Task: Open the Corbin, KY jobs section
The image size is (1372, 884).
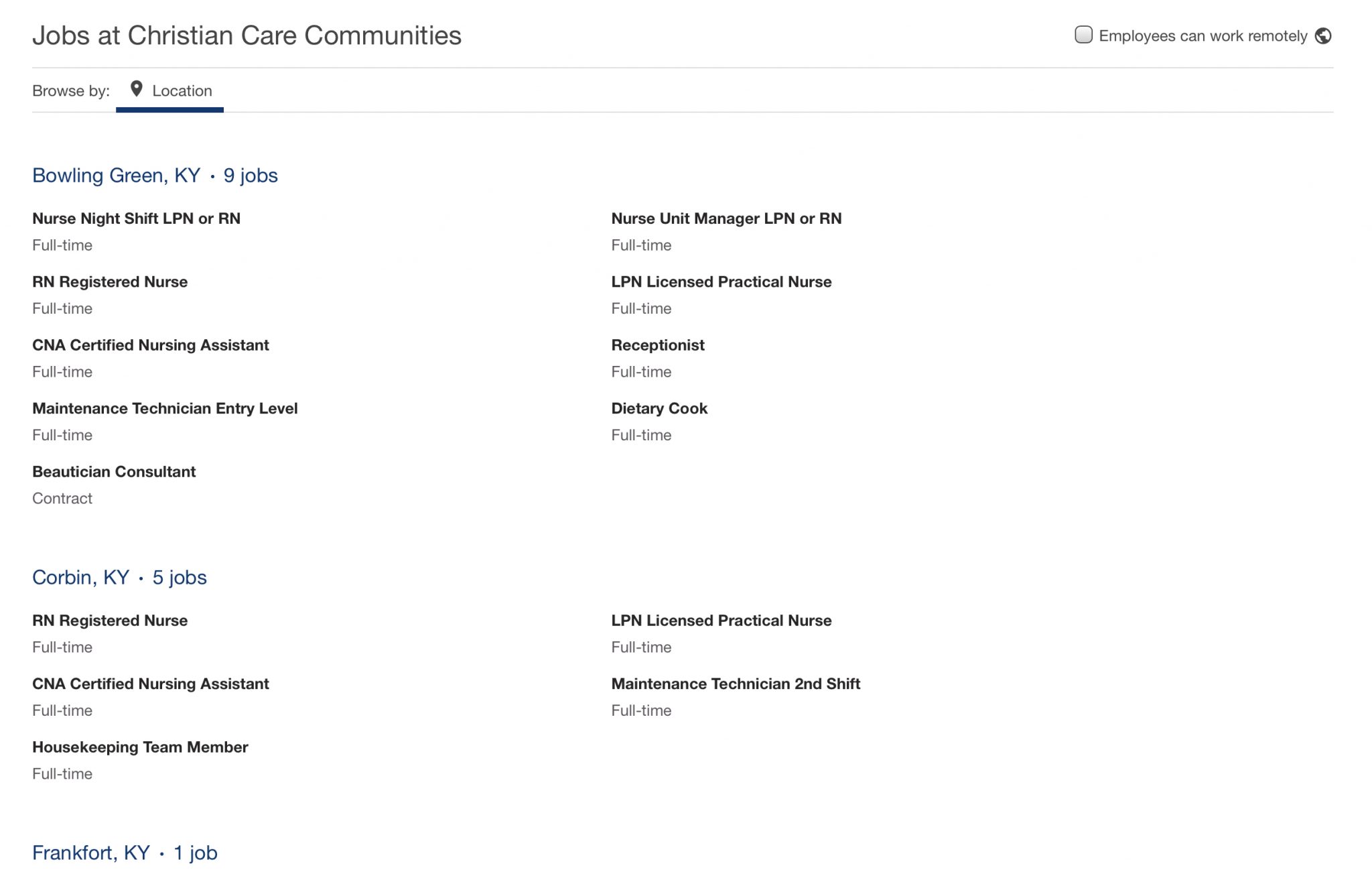Action: click(119, 577)
